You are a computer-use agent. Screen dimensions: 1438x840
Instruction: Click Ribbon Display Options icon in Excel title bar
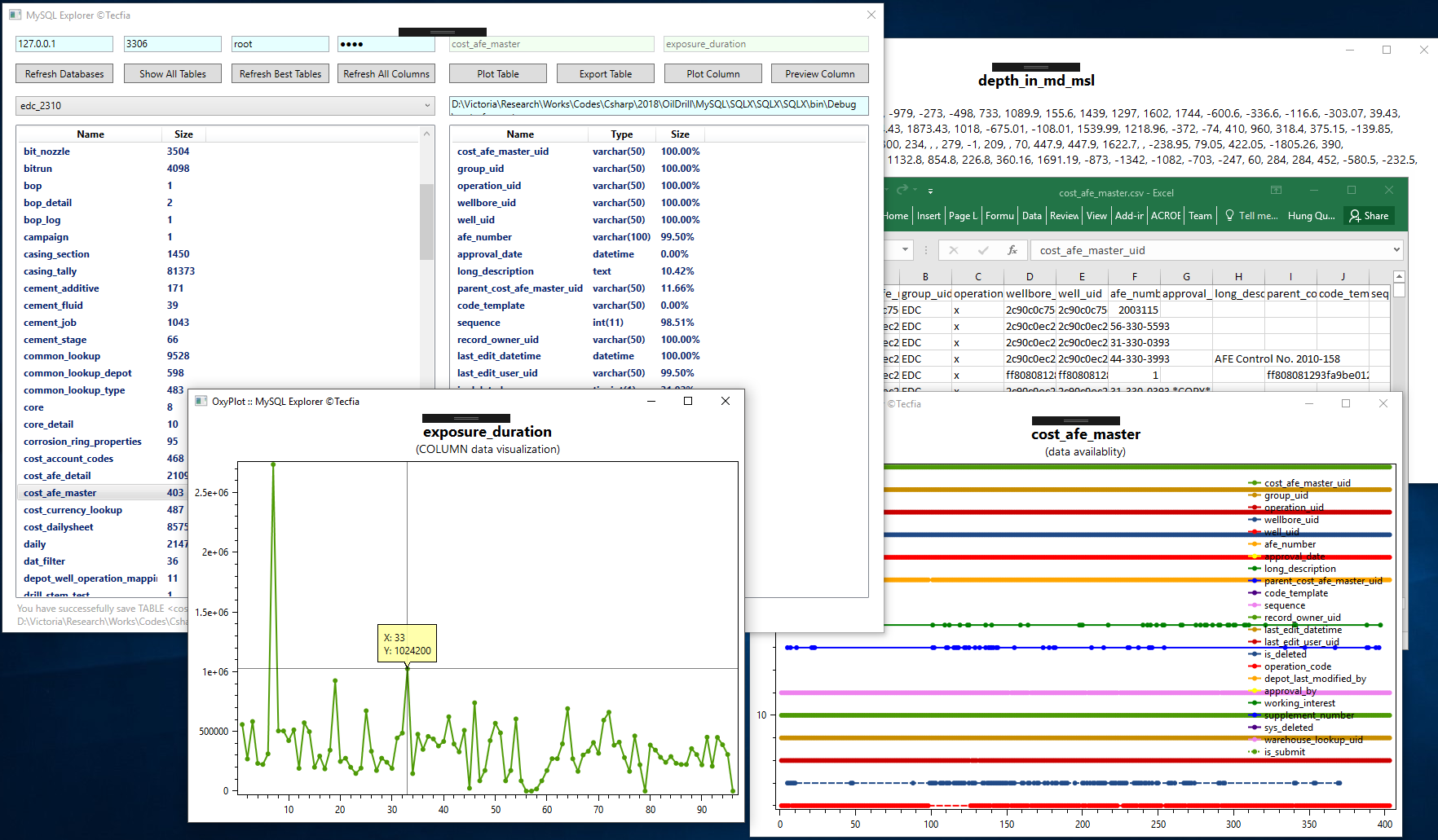click(x=1276, y=189)
